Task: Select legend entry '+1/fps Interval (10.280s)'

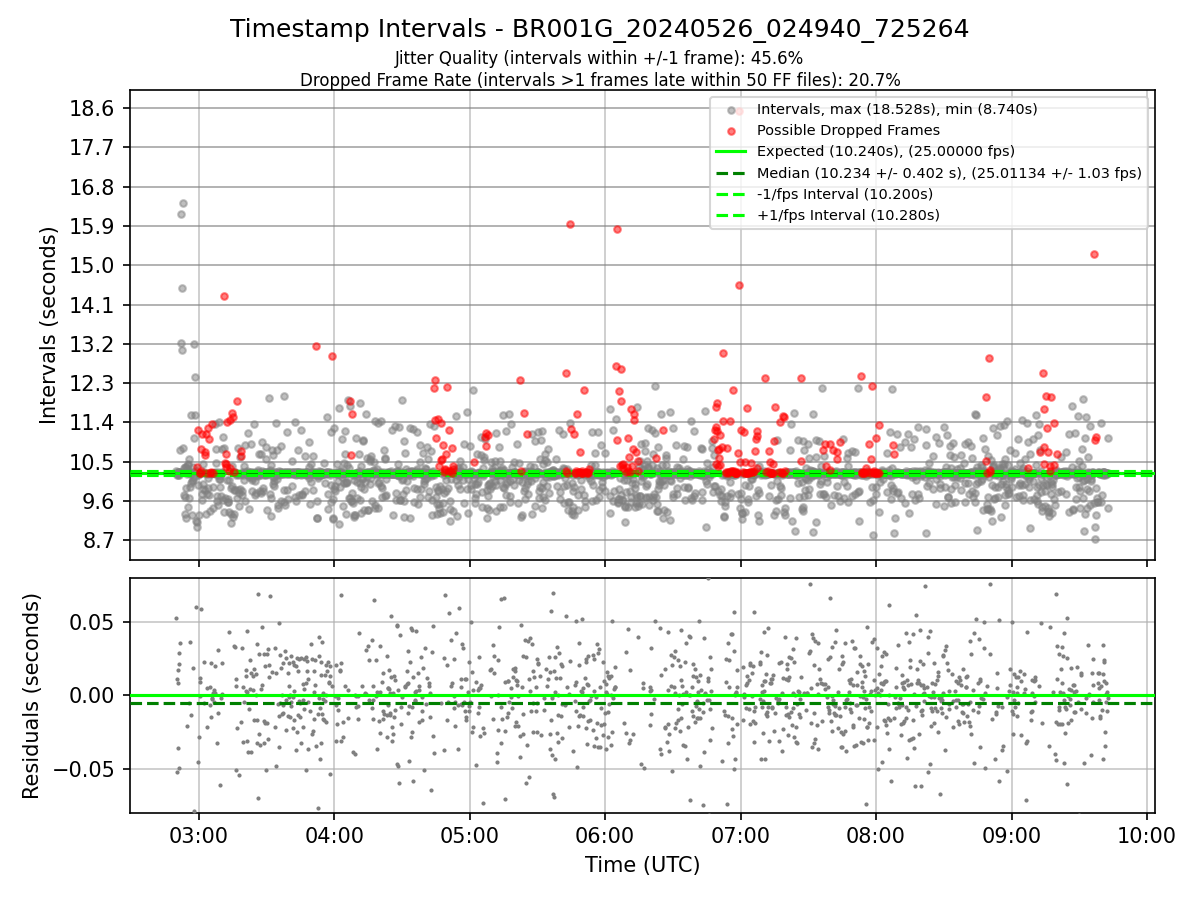Action: [x=849, y=215]
